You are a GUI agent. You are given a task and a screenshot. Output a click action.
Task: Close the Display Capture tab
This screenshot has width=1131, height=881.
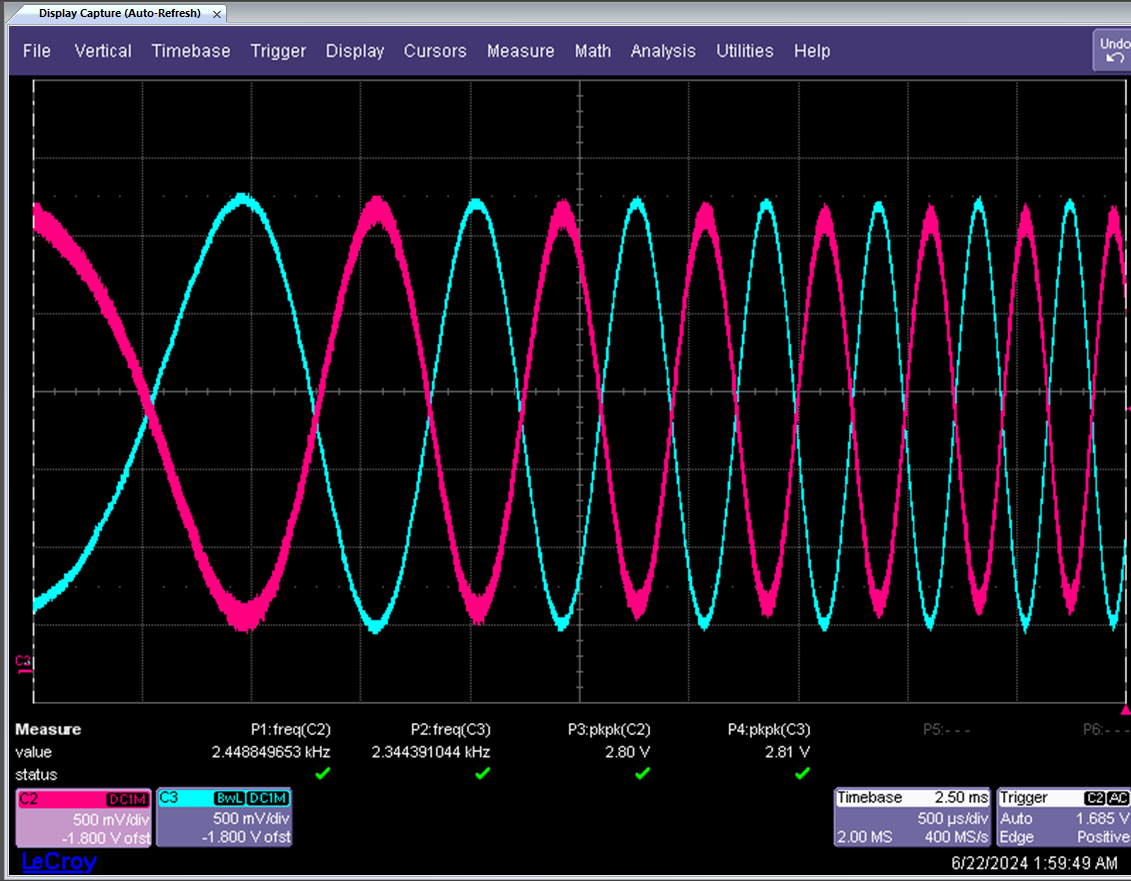point(217,14)
